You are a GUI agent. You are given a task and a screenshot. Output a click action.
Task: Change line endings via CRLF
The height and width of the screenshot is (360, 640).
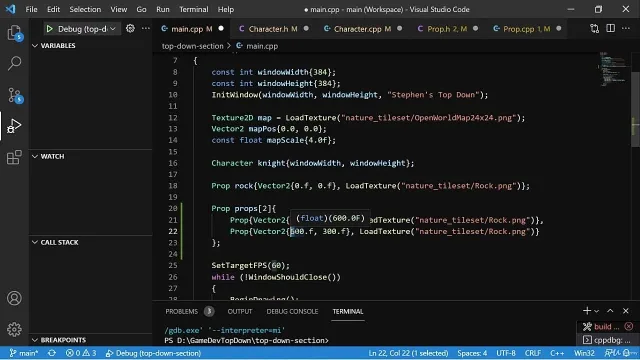[533, 353]
